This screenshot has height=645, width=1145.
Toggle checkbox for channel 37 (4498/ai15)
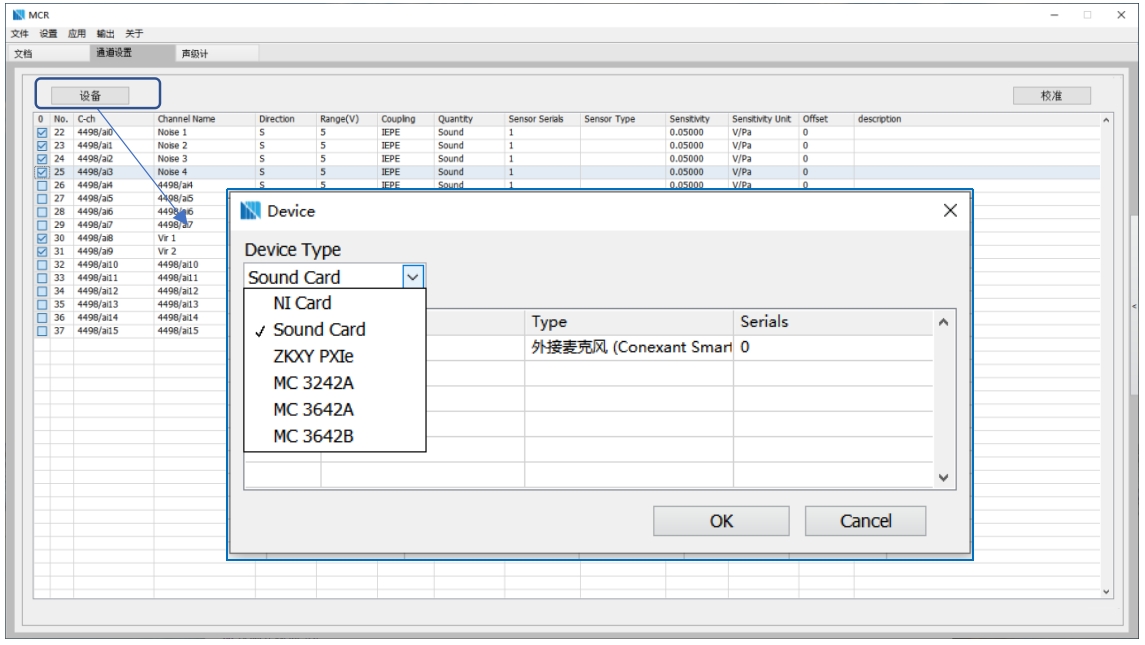tap(41, 331)
